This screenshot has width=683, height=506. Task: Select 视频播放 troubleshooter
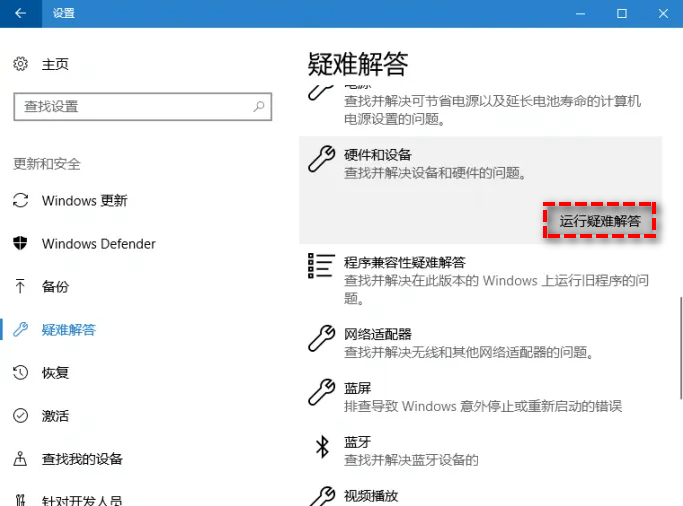coord(371,496)
